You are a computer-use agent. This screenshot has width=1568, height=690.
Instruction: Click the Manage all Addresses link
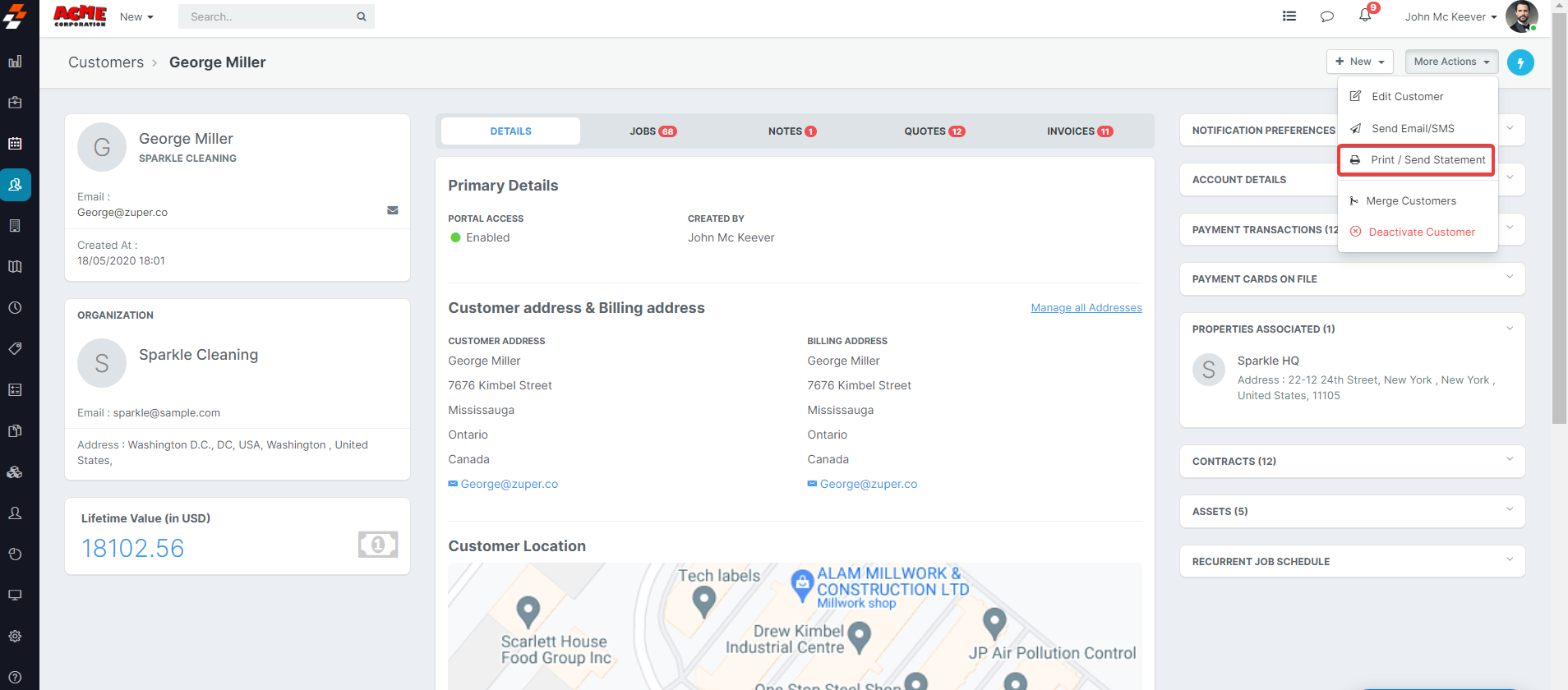pos(1086,308)
